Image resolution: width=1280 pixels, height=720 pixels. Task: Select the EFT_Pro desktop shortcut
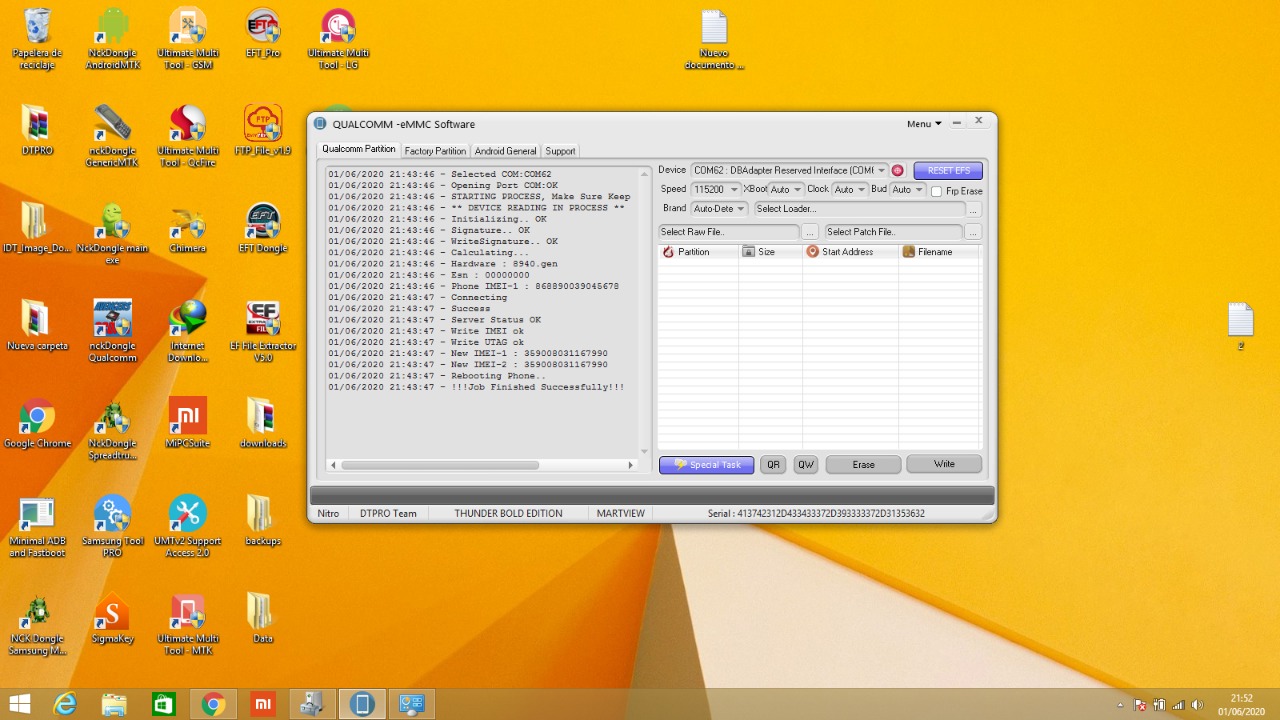click(x=263, y=34)
